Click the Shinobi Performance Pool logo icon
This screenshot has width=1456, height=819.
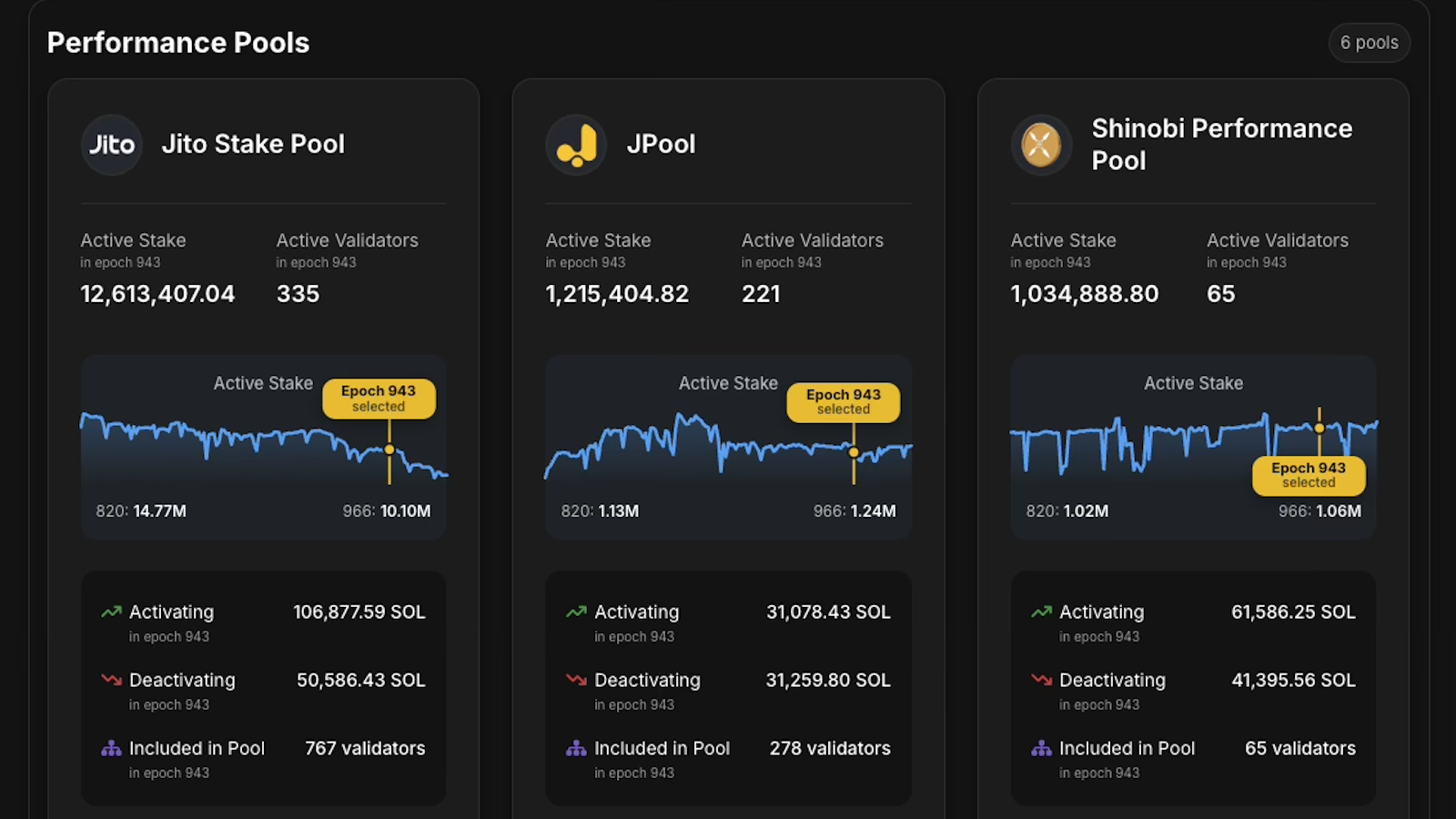click(x=1042, y=145)
